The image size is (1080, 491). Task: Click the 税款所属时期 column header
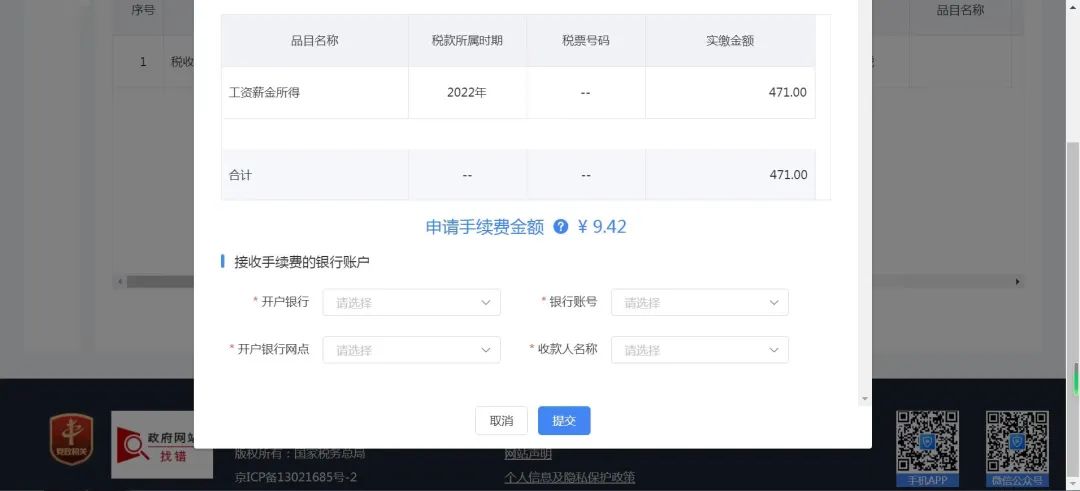(467, 41)
